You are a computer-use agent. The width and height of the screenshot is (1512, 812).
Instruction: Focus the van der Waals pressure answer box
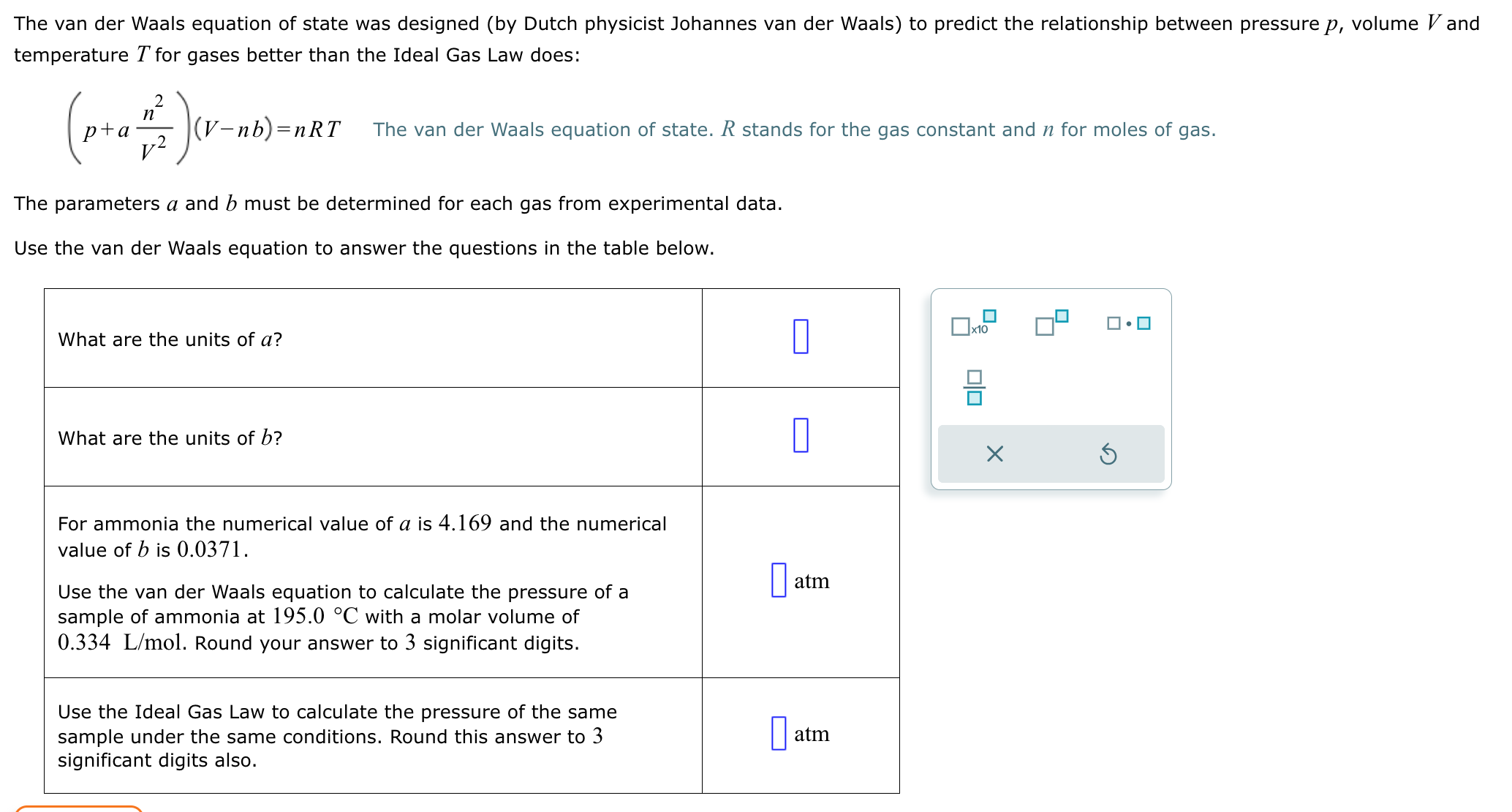[x=779, y=580]
